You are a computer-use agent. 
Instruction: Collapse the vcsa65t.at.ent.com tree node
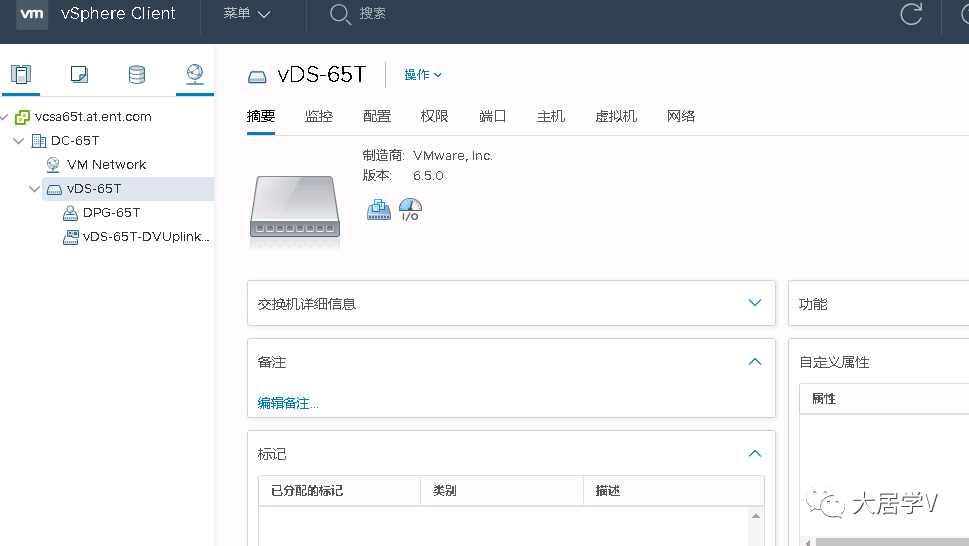click(4, 117)
